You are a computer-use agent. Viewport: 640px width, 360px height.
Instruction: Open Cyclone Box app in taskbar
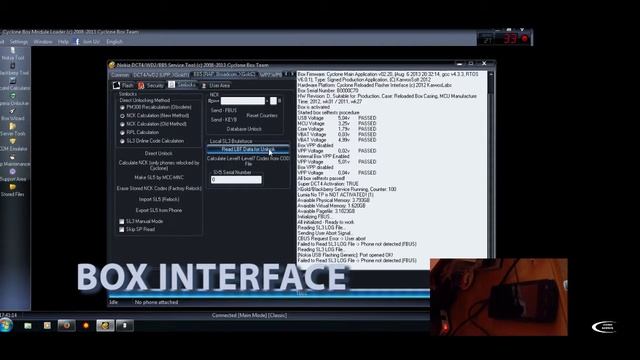[x=105, y=325]
